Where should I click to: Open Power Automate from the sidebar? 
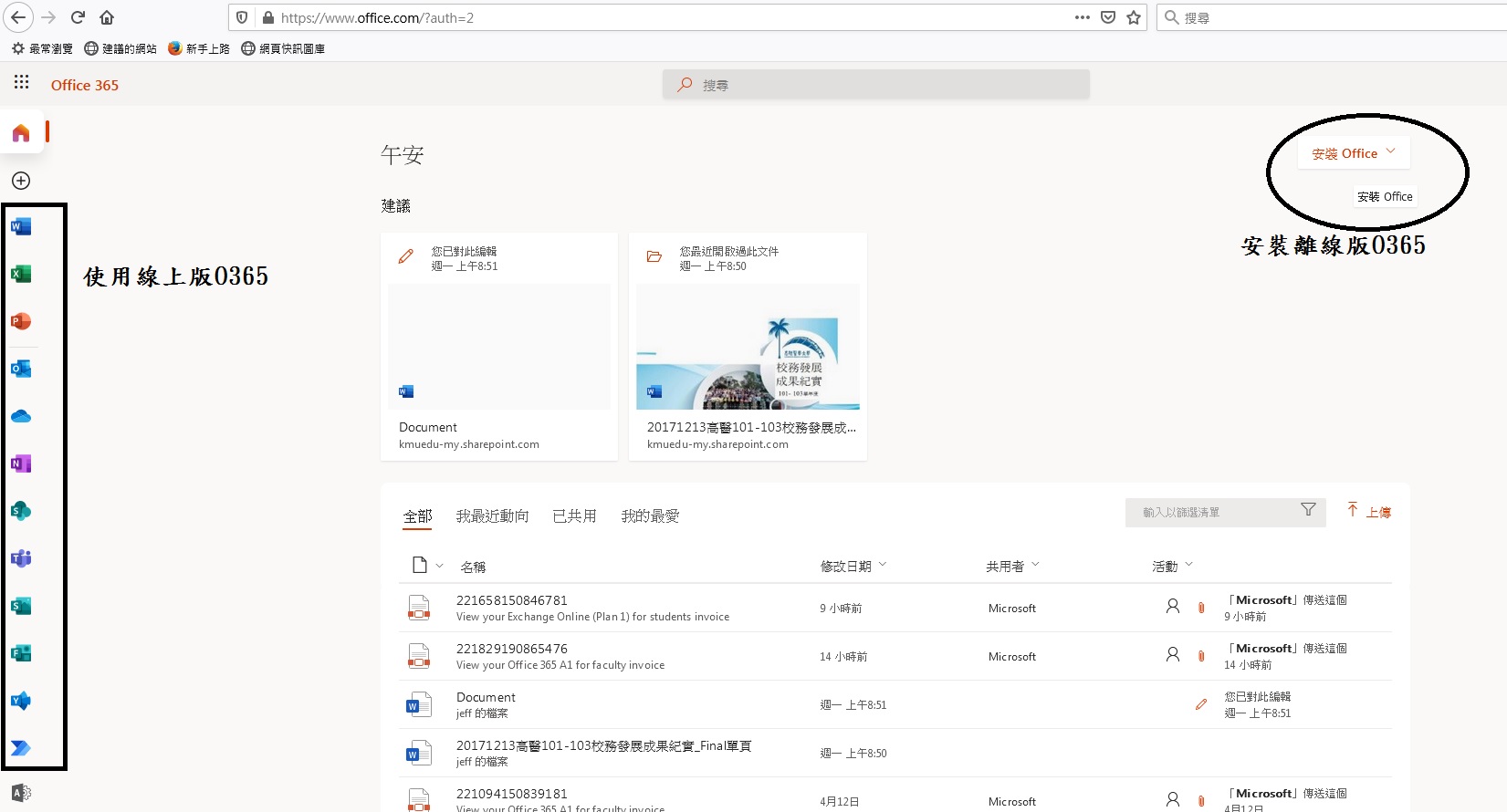[21, 748]
